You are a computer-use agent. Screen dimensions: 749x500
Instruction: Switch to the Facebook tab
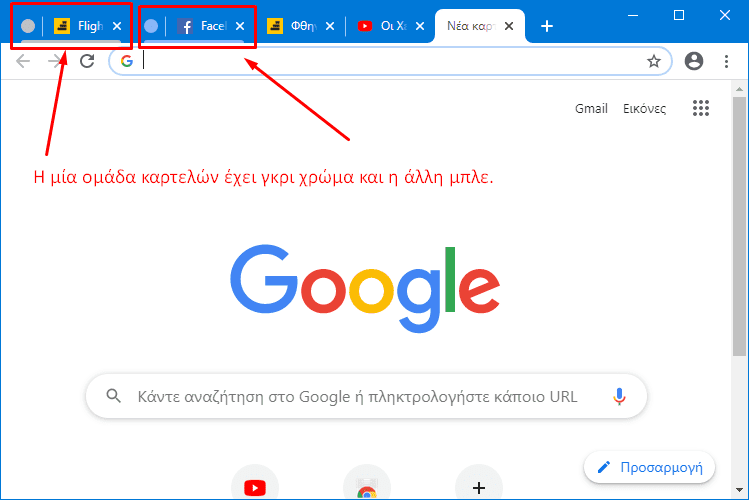click(209, 26)
